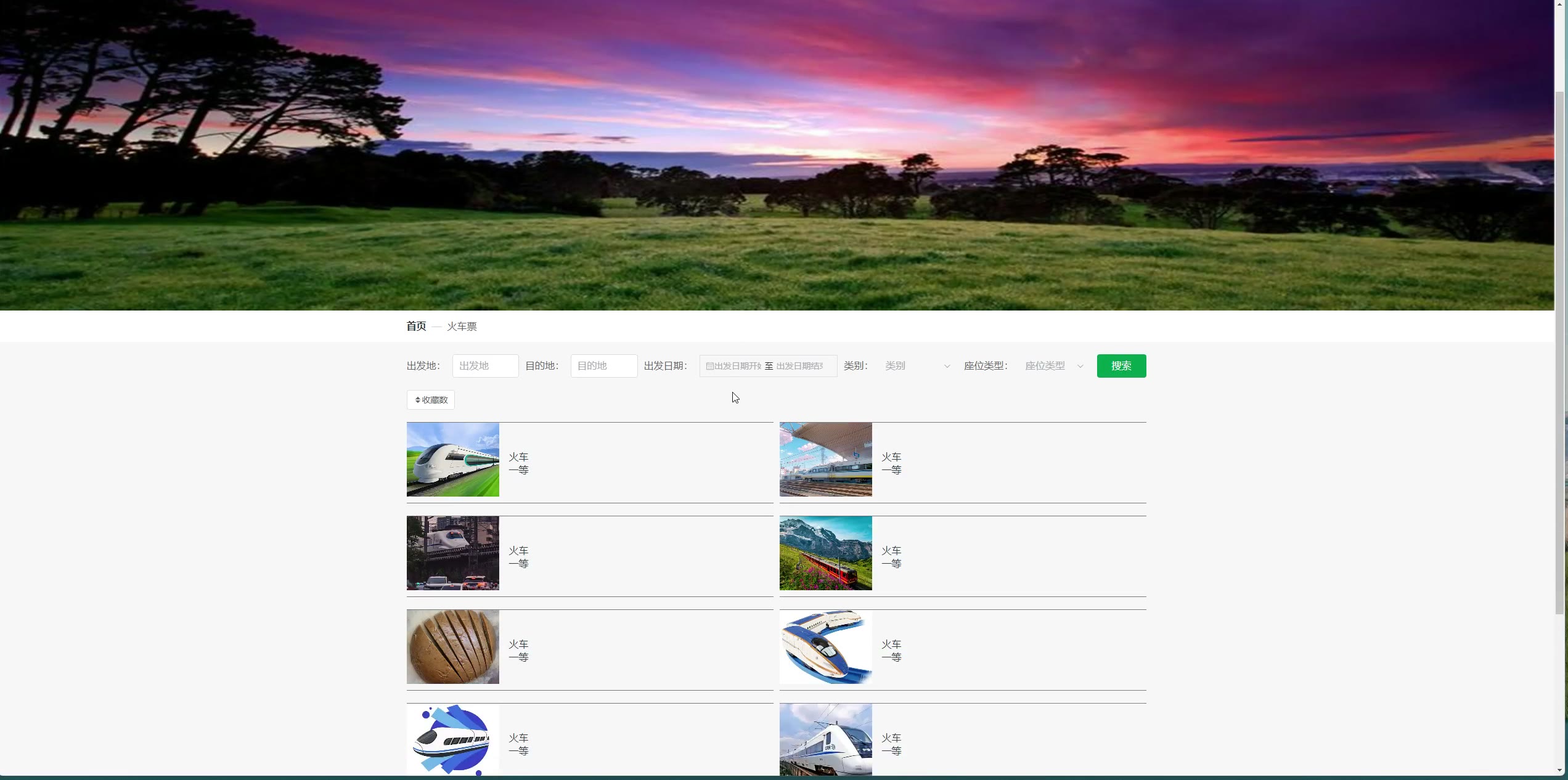Select the sliced brown bread thumbnail

(x=453, y=647)
